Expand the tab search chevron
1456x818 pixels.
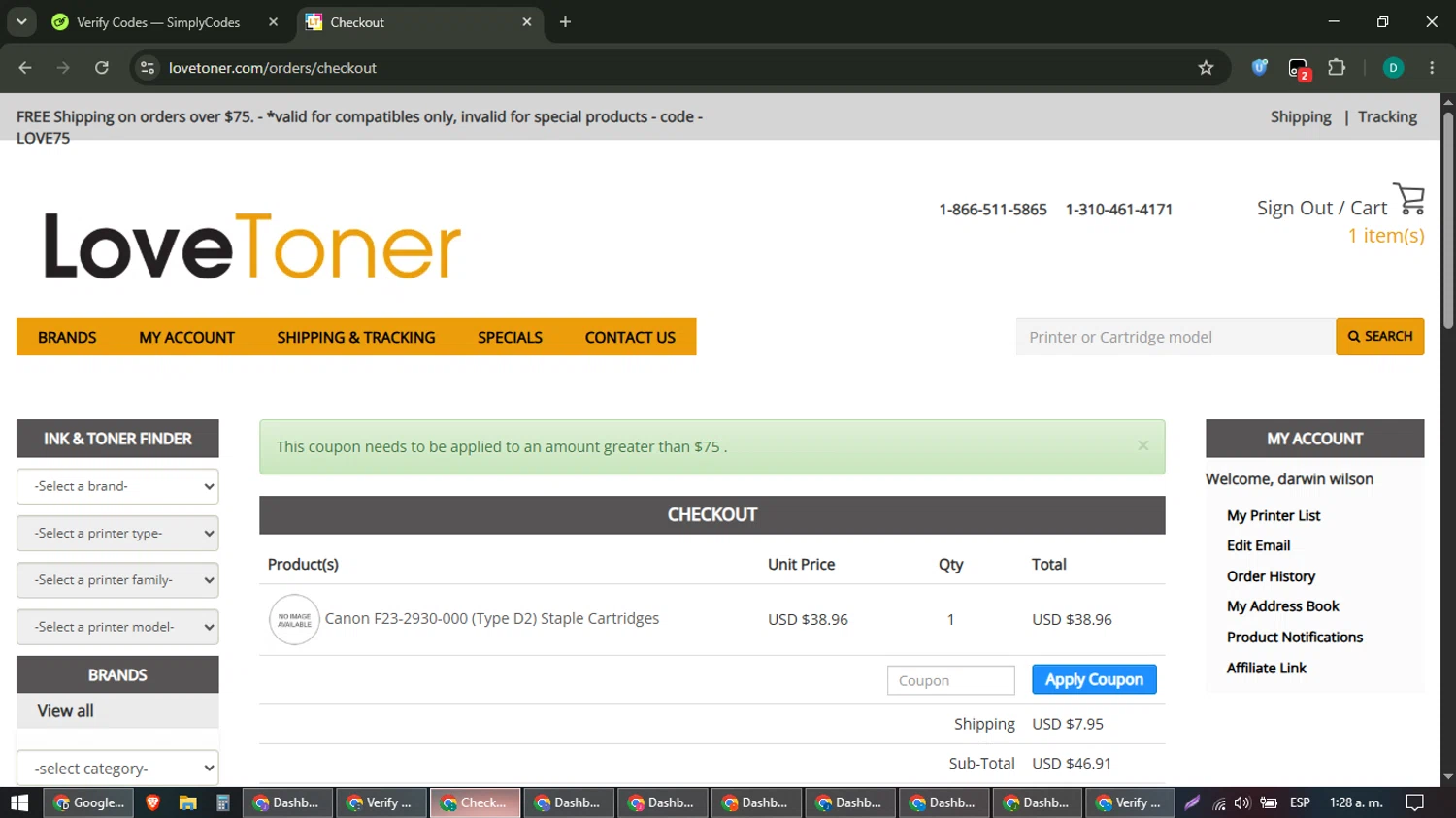click(21, 22)
